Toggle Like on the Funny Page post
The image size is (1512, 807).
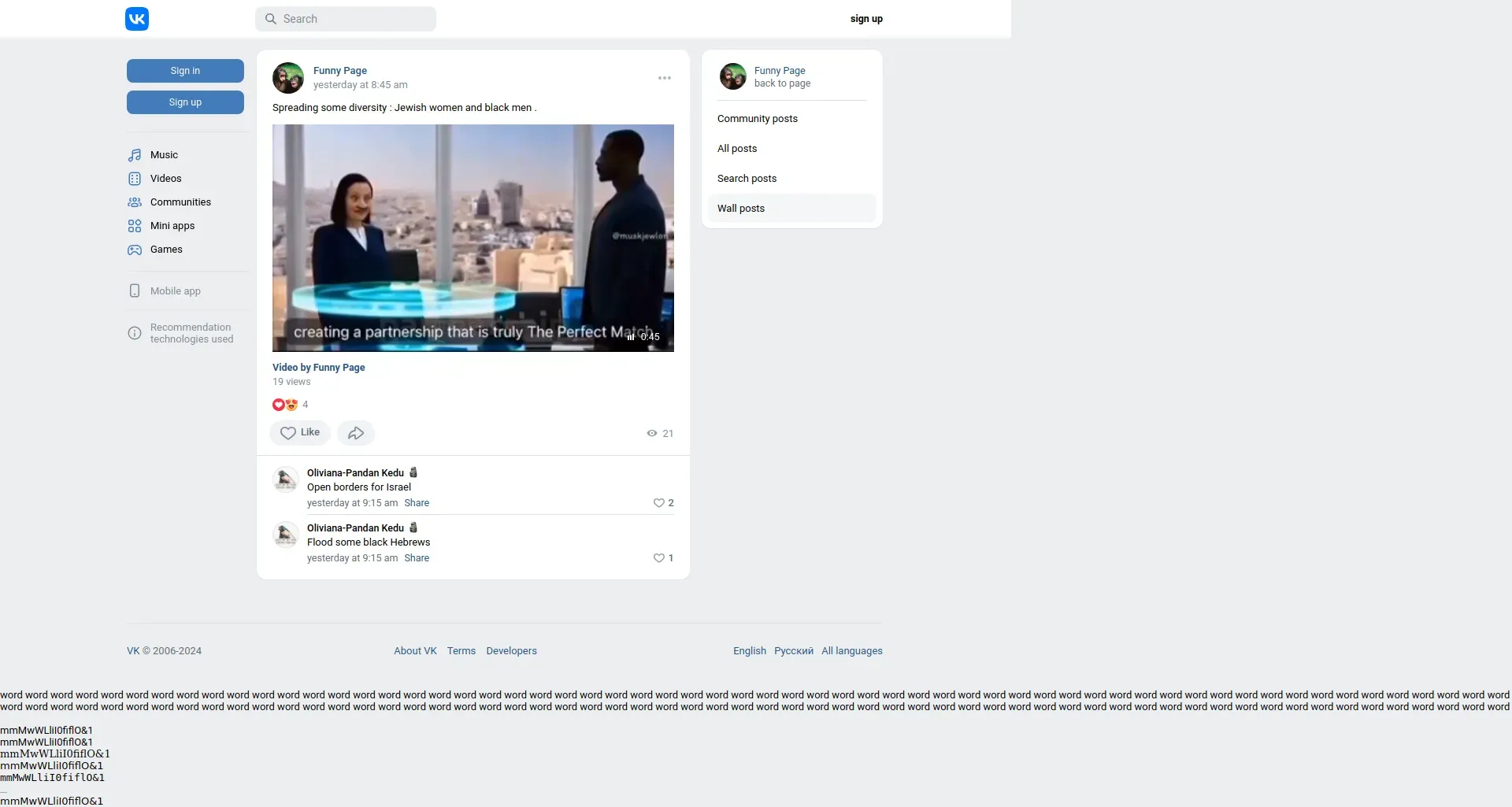pos(300,433)
